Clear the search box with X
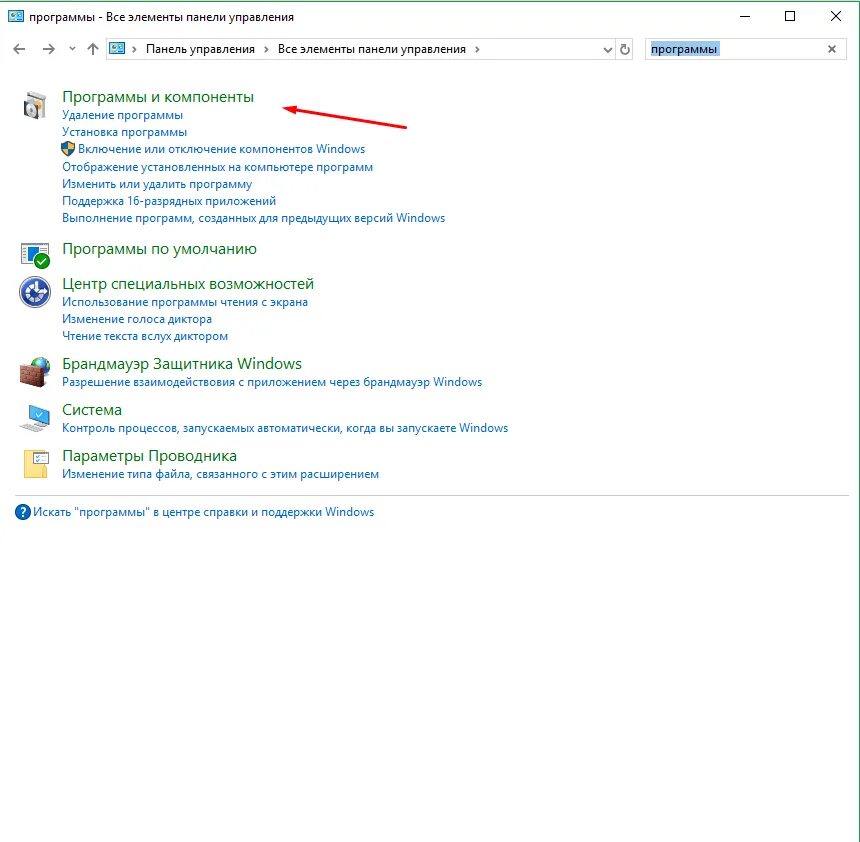860x842 pixels. pos(831,49)
